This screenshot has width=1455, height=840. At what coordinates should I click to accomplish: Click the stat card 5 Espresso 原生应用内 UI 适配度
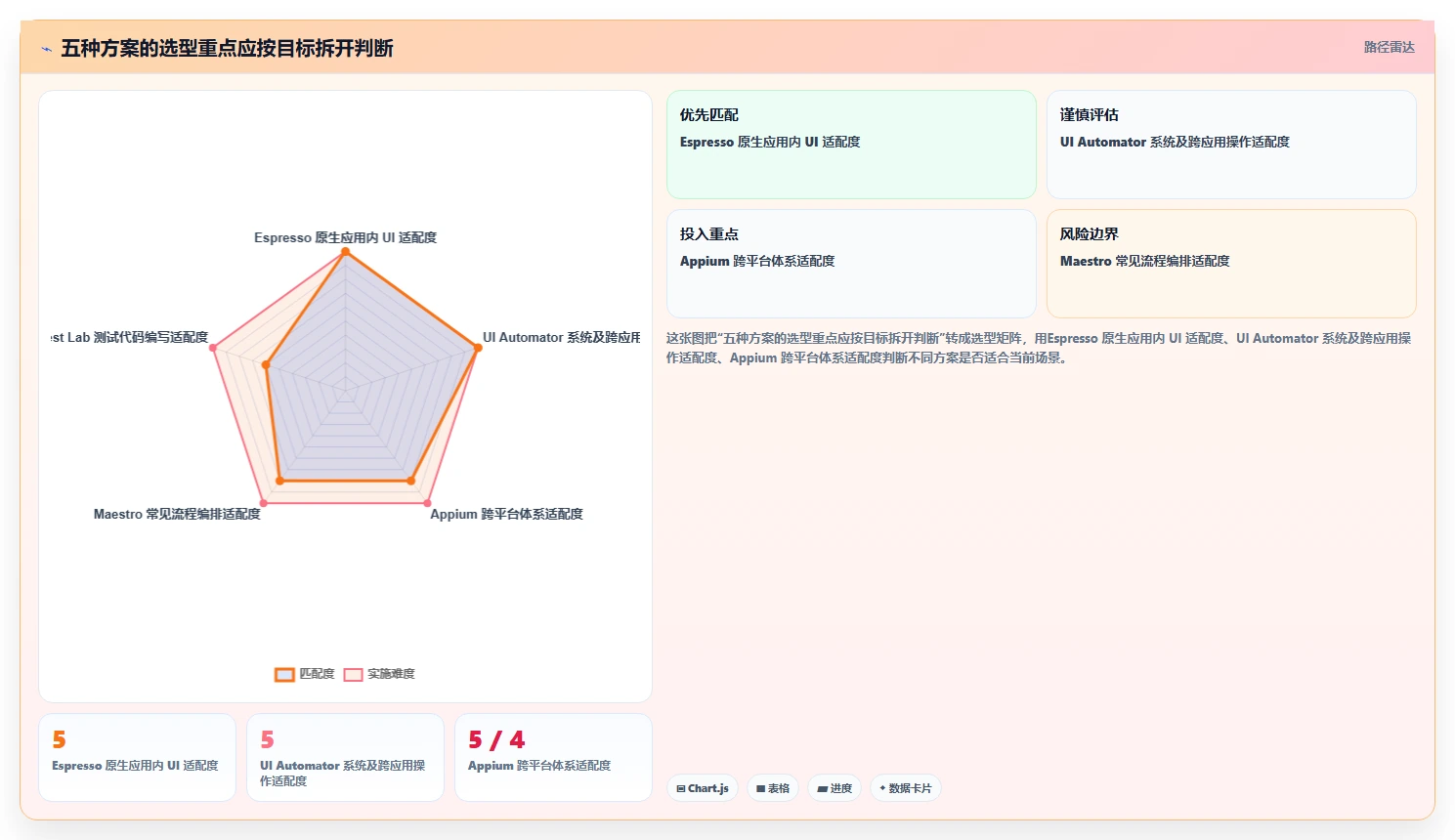pos(137,757)
